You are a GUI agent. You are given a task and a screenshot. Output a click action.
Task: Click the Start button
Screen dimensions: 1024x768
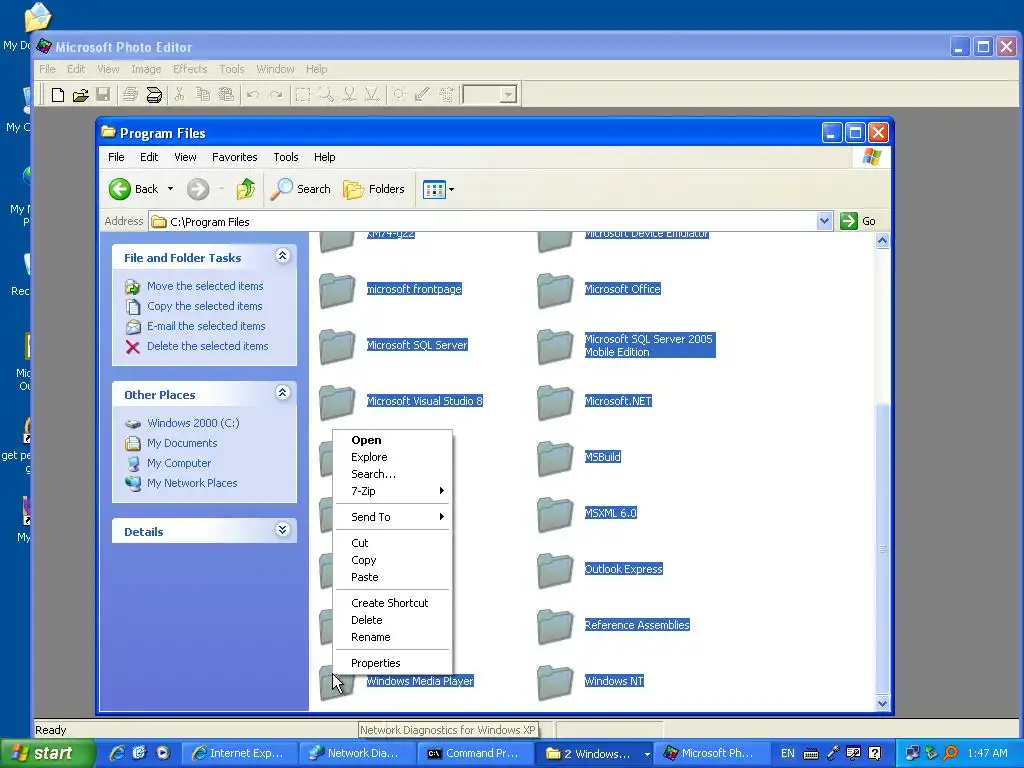pos(46,754)
